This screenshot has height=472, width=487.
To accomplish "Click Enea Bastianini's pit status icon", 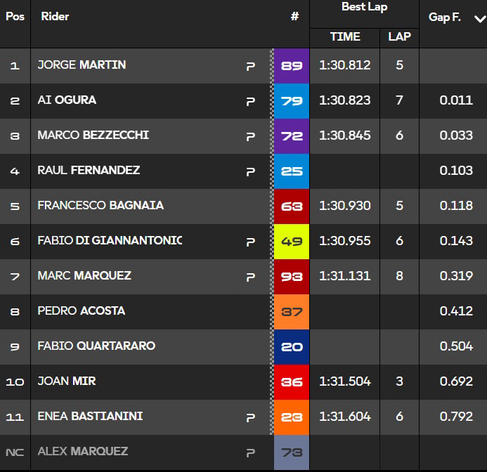I will [251, 418].
